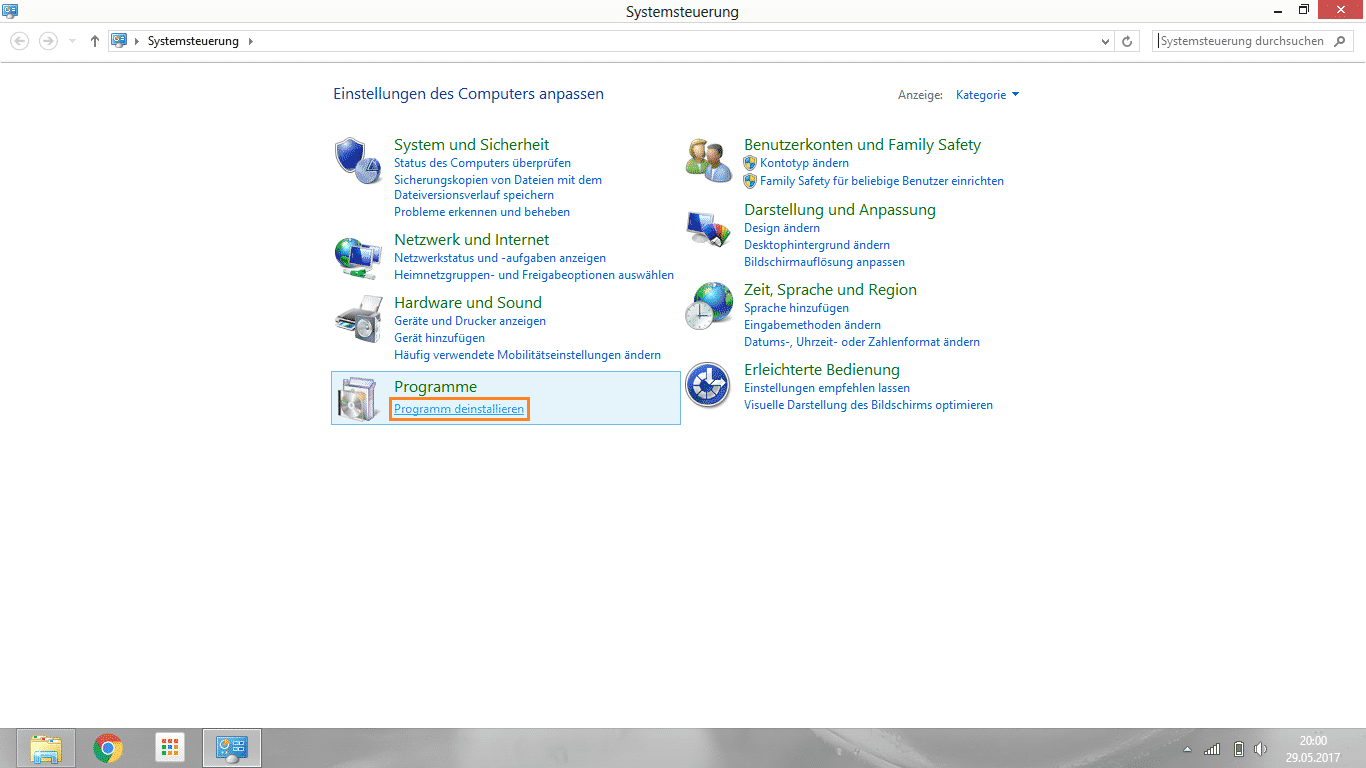Click the up one level arrow
Screen dimensions: 1366x768
tap(95, 41)
